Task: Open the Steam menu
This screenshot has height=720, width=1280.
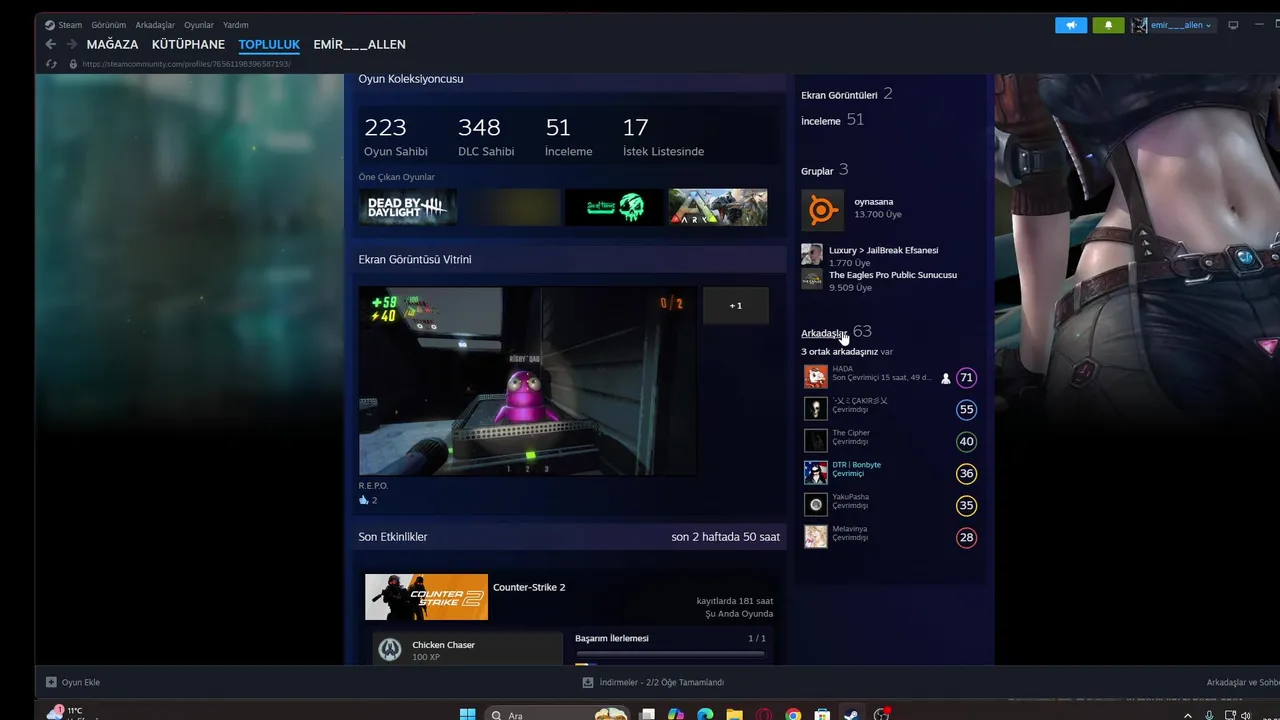Action: click(70, 25)
